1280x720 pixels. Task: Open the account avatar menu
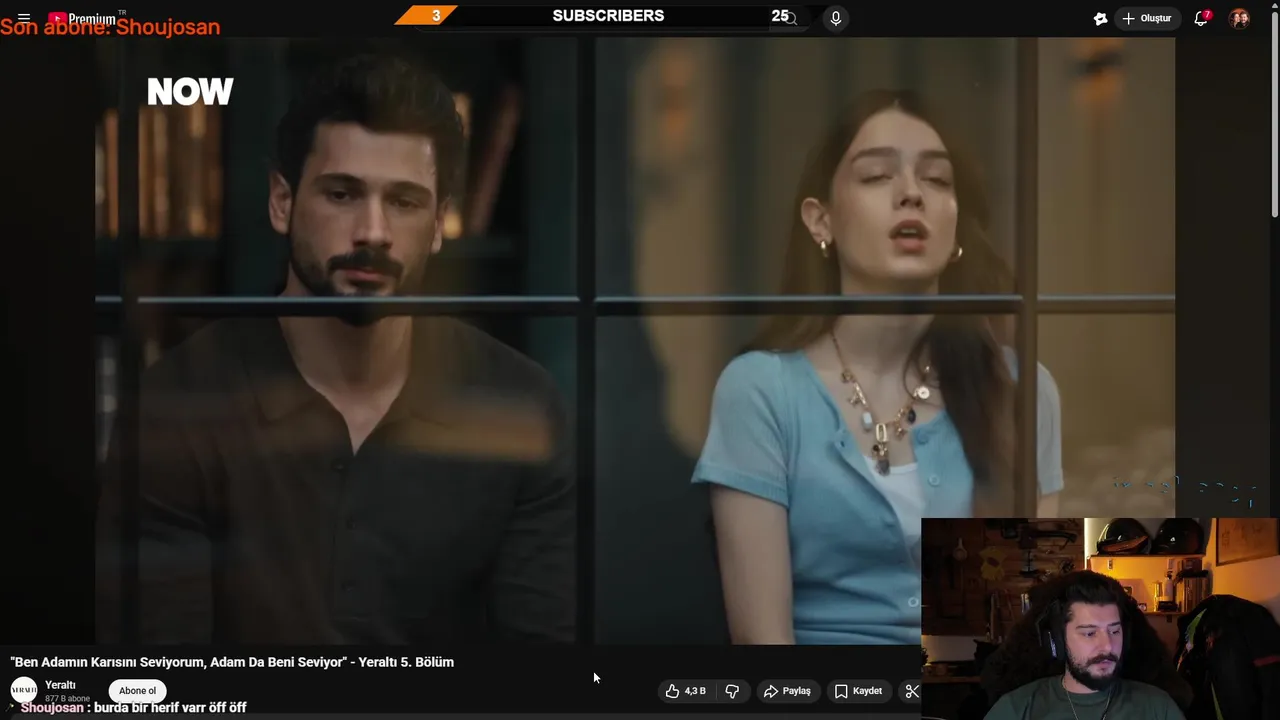click(x=1239, y=18)
